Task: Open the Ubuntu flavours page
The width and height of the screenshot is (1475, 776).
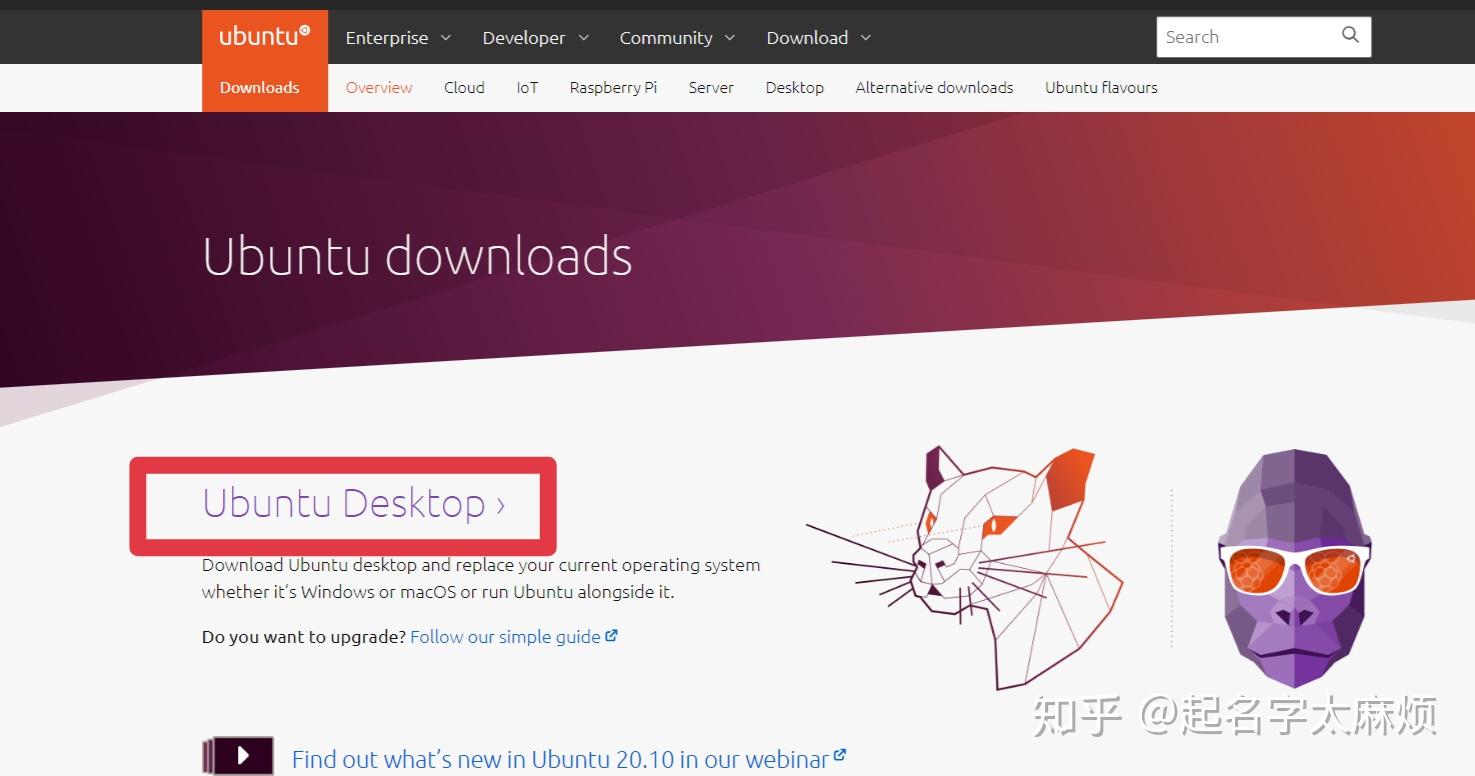Action: 1100,87
